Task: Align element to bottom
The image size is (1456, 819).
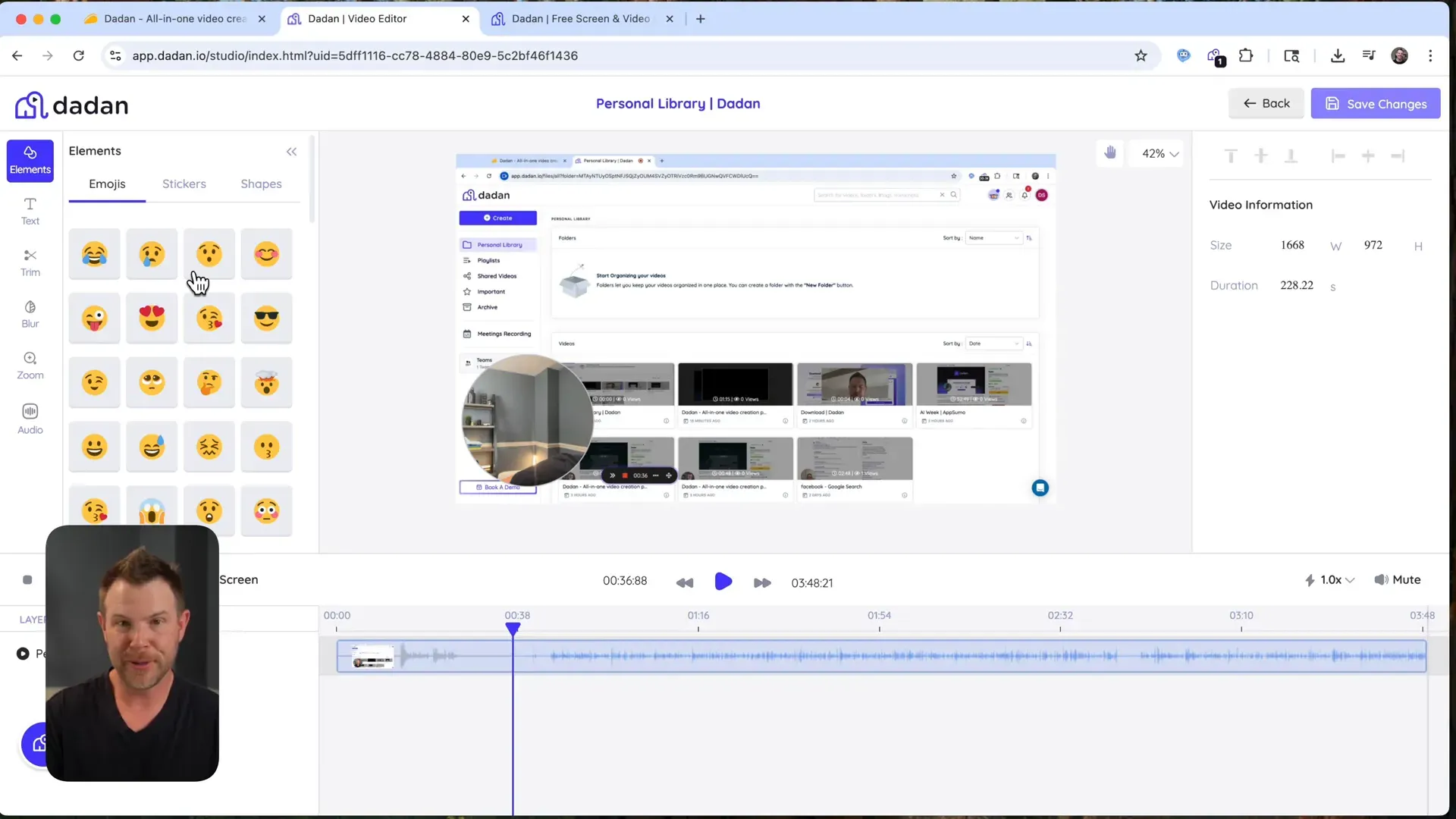Action: coord(1291,156)
